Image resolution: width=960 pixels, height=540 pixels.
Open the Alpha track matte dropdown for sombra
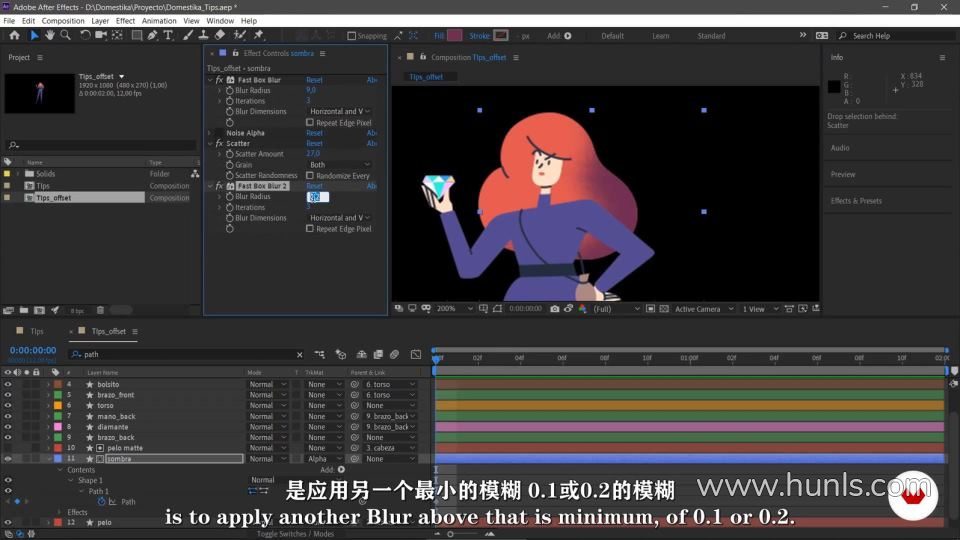coord(324,459)
